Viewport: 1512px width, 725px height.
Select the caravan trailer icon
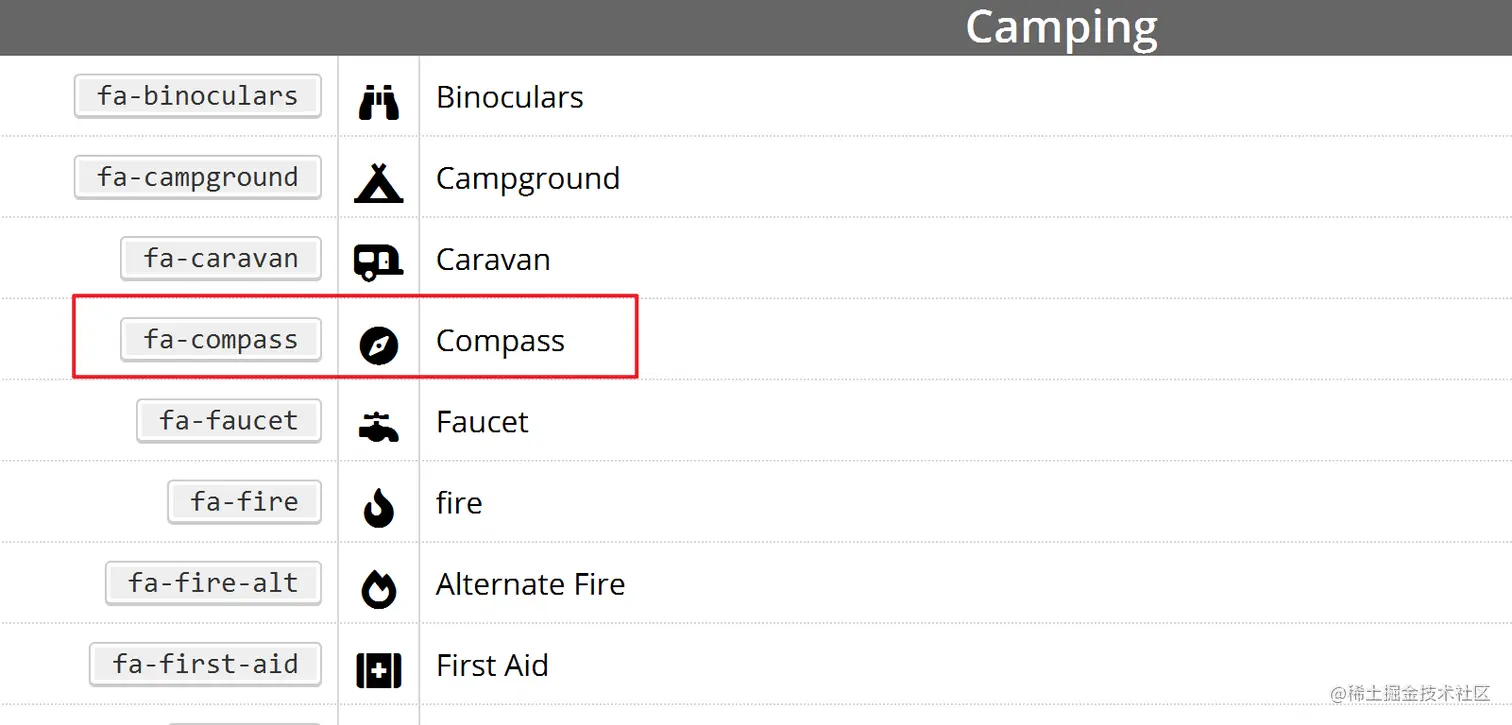379,262
